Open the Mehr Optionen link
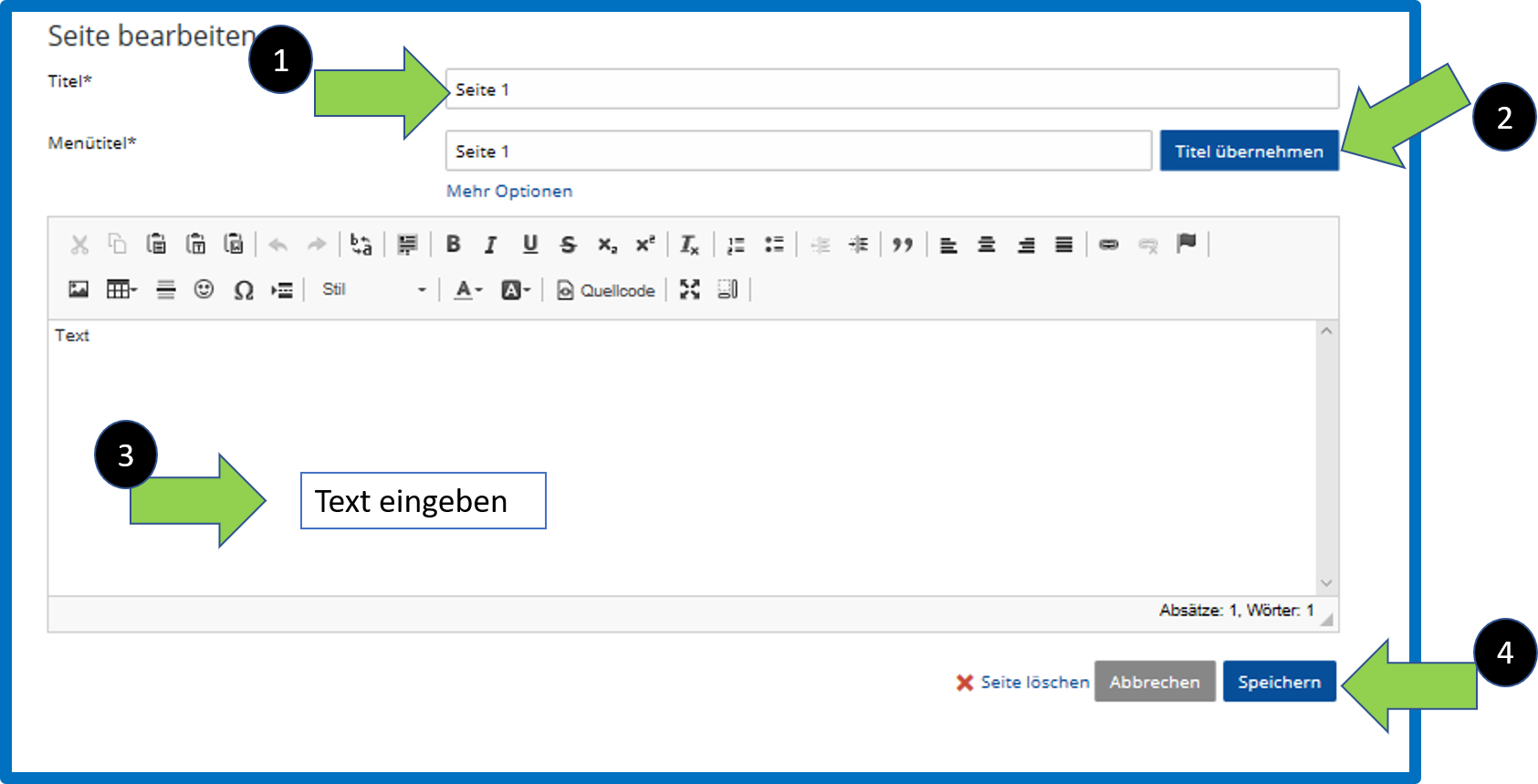Screen dimensions: 1538x784 pos(509,191)
